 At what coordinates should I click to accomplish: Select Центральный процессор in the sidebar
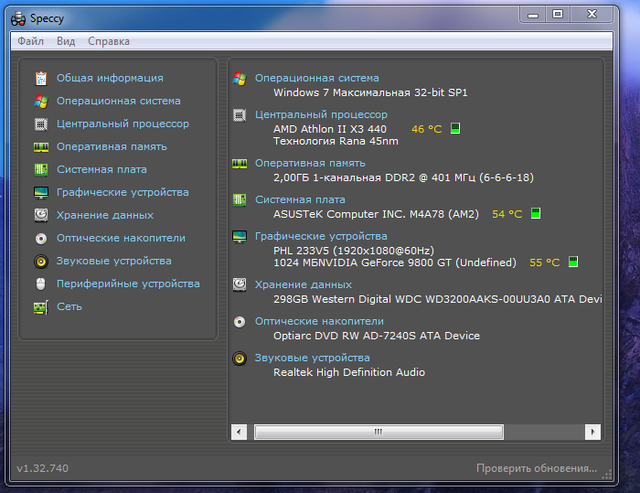pos(122,124)
